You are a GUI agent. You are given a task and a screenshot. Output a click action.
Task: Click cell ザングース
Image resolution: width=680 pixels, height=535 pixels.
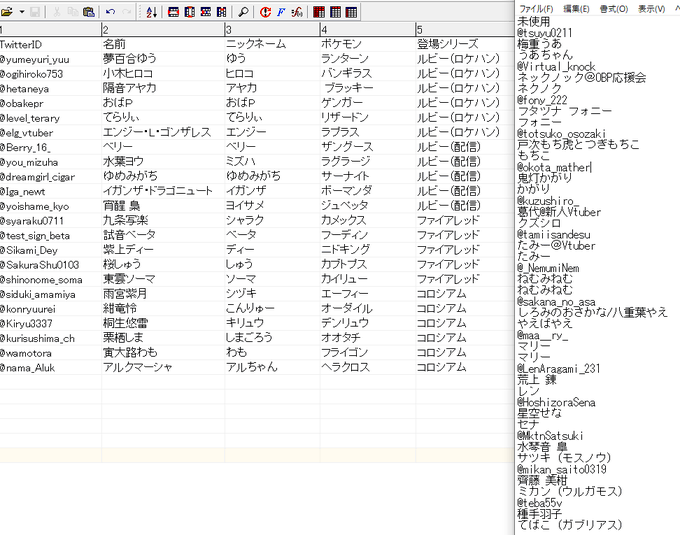[368, 147]
